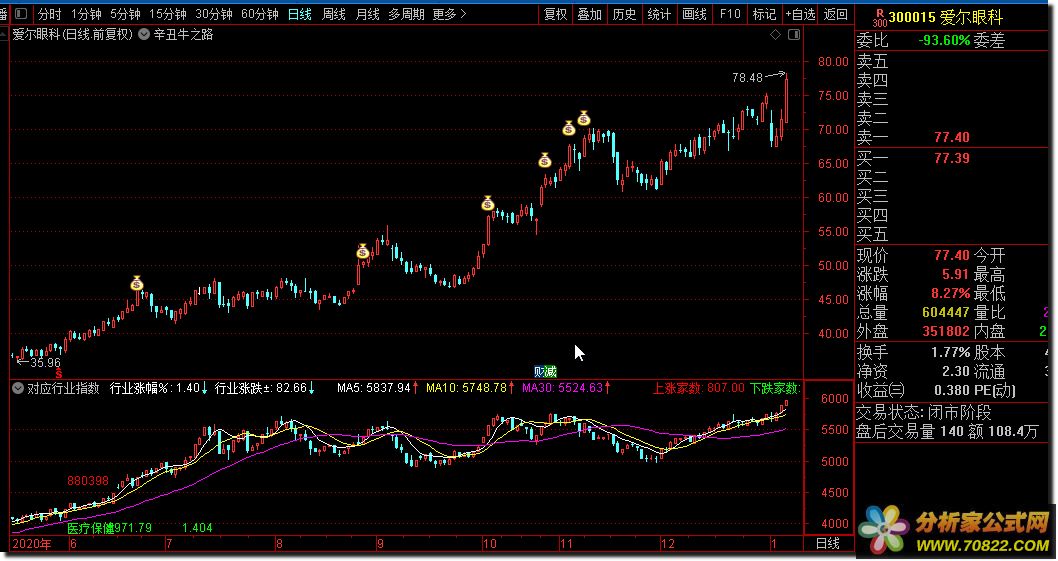This screenshot has width=1058, height=561.
Task: Click month marker 12 on time axis
Action: click(x=667, y=543)
